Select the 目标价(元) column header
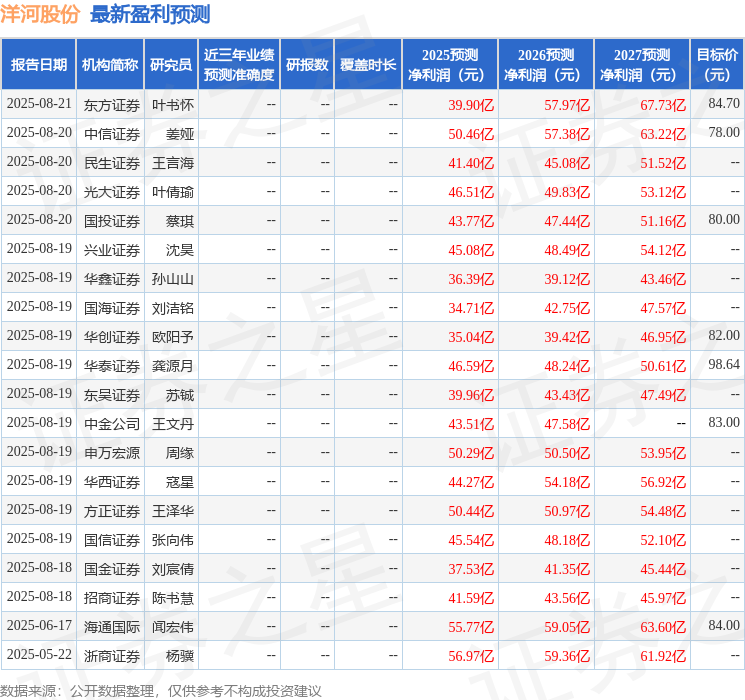 716,65
